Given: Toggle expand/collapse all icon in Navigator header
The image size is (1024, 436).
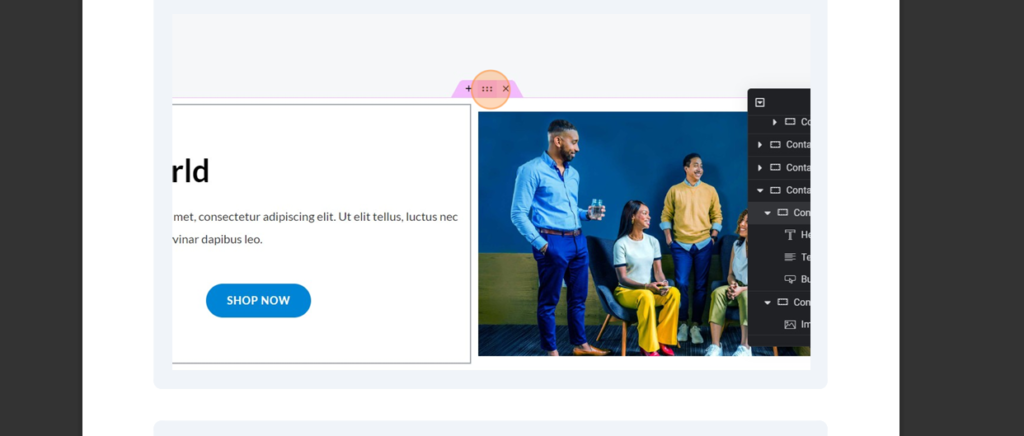Looking at the screenshot, I should [x=760, y=102].
